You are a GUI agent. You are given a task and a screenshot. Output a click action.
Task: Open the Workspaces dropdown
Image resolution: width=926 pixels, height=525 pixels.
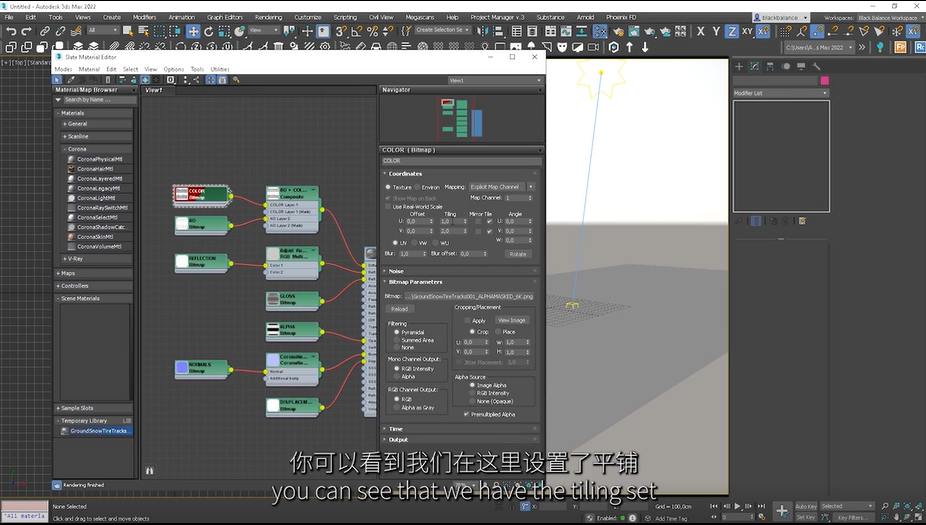point(889,18)
